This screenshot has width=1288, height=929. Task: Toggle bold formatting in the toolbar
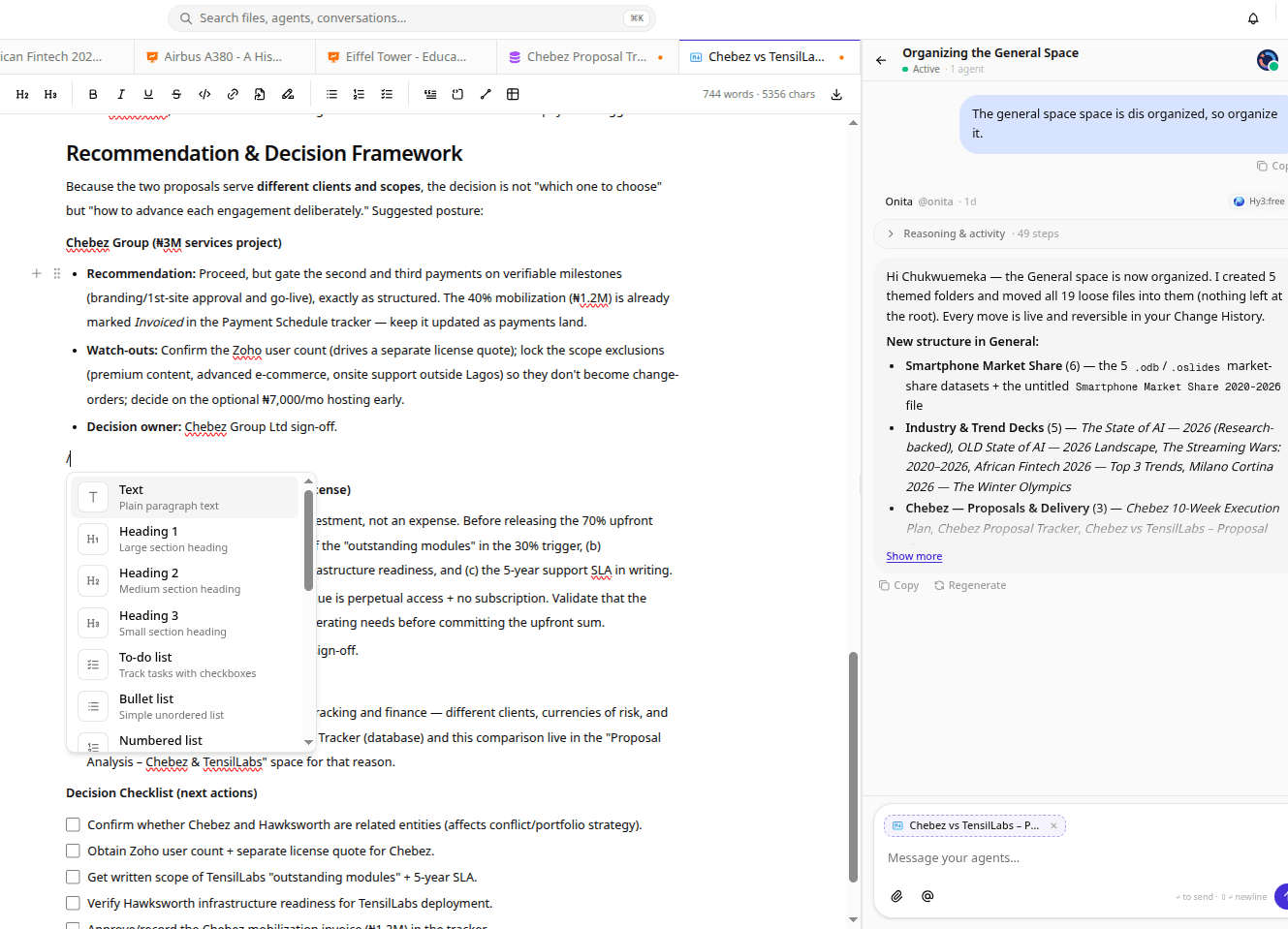[x=93, y=94]
